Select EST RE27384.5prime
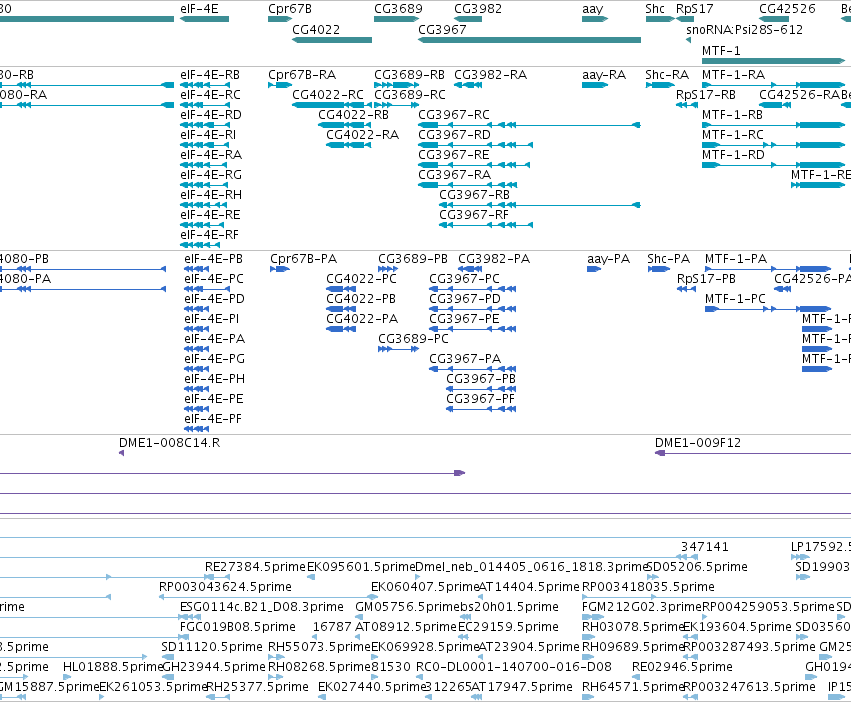The image size is (851, 702). pos(255,567)
